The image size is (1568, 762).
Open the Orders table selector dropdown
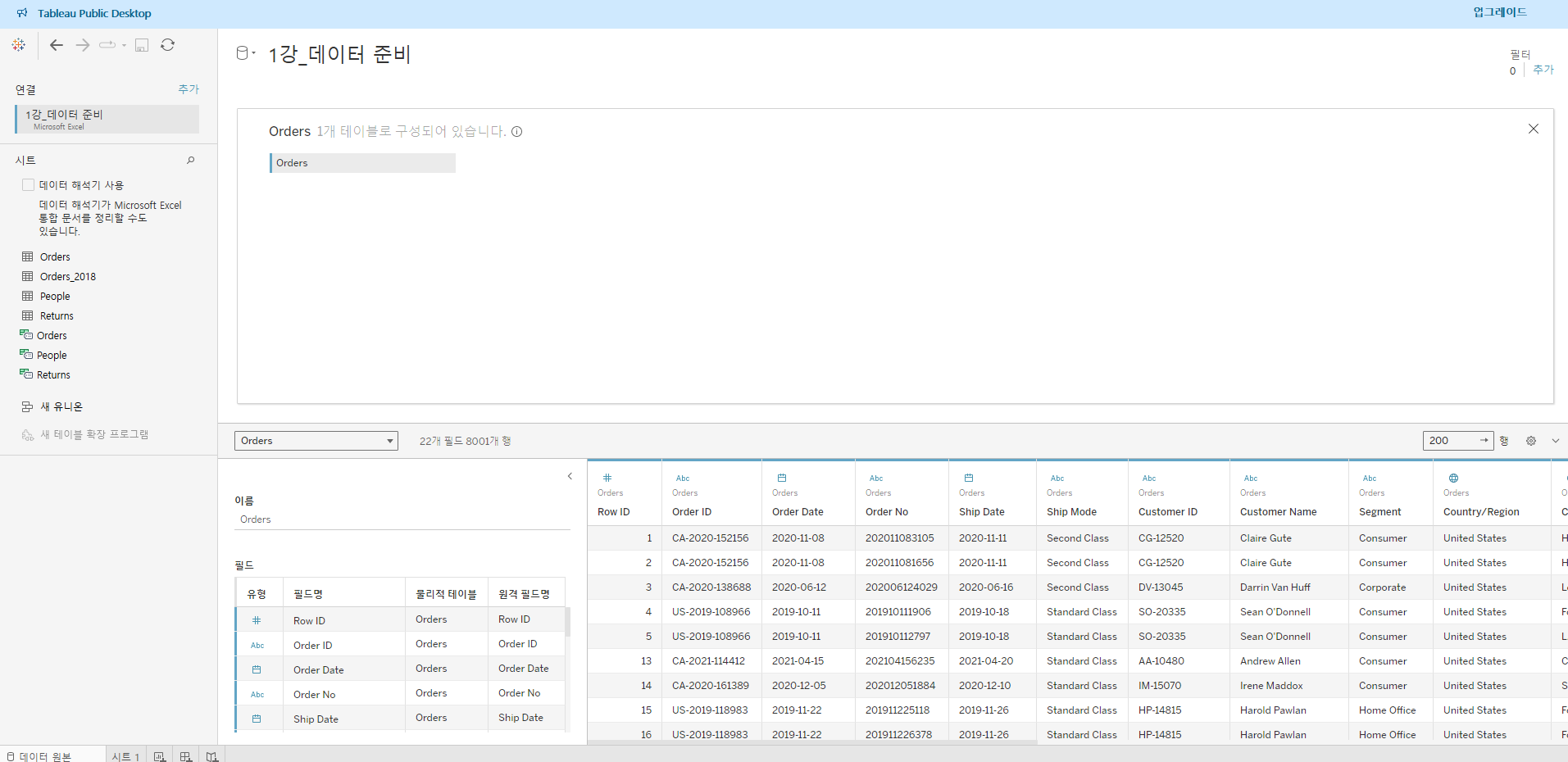316,441
